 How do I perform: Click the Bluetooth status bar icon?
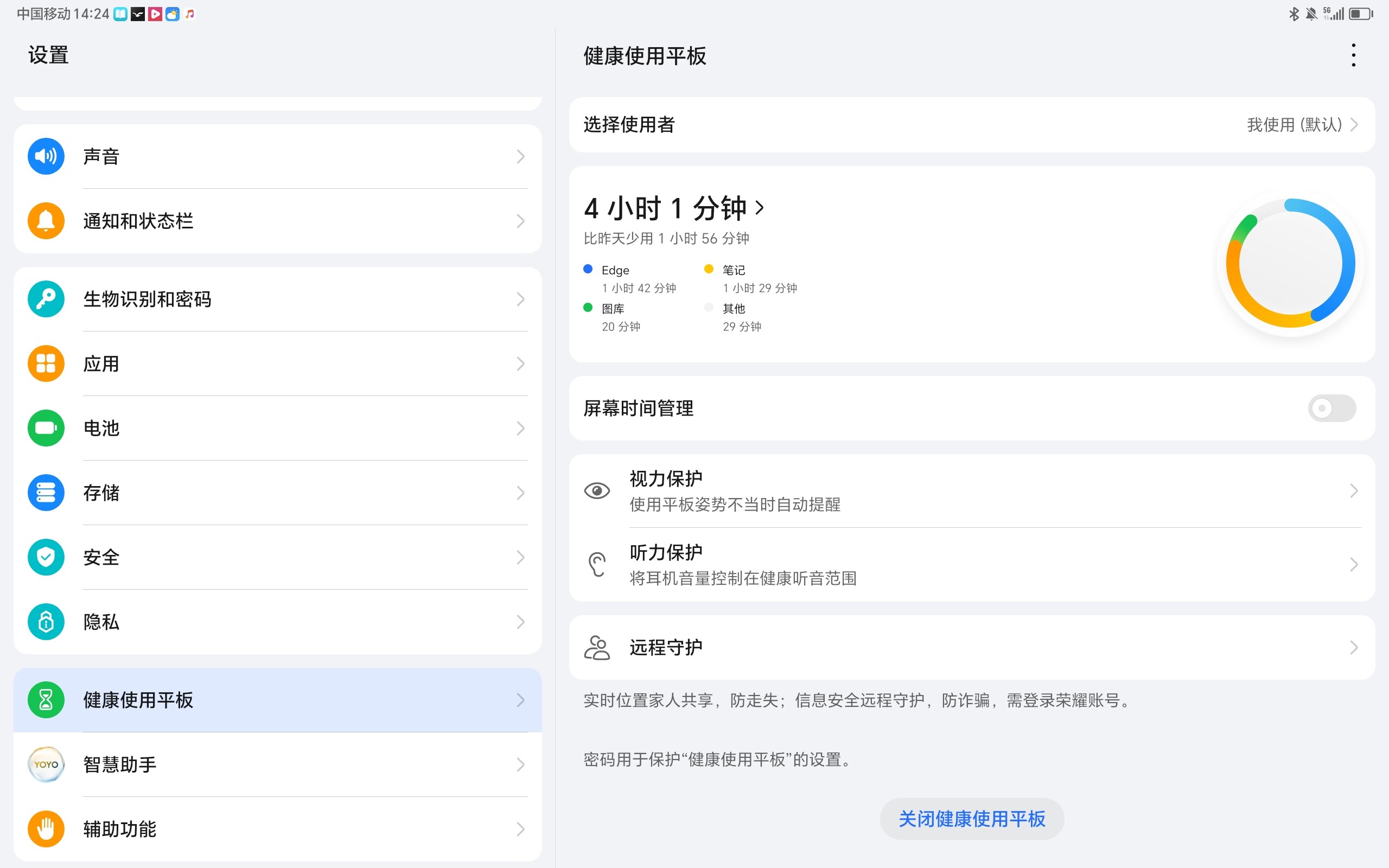[x=1294, y=14]
